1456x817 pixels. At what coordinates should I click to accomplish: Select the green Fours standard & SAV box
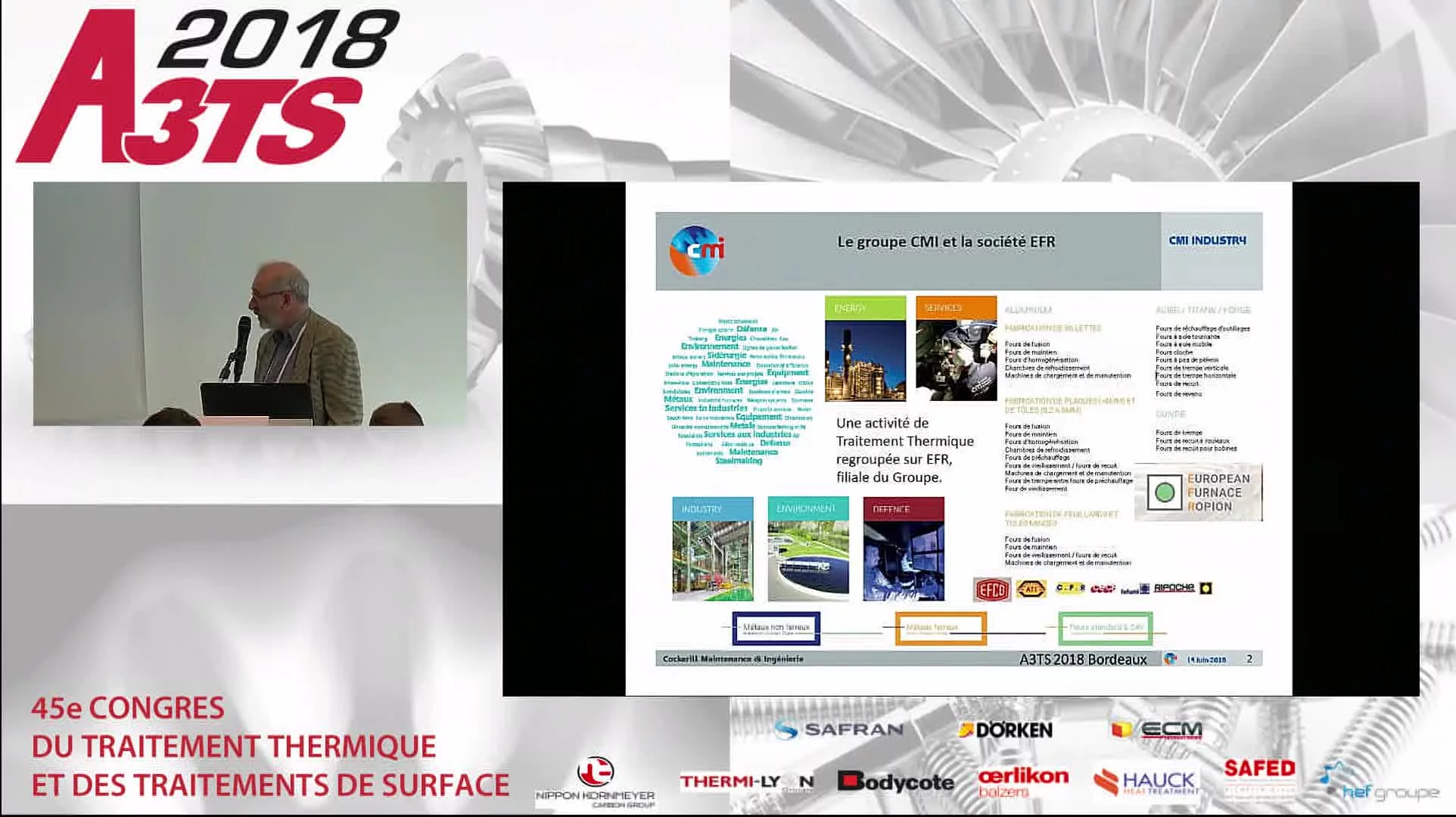1105,628
